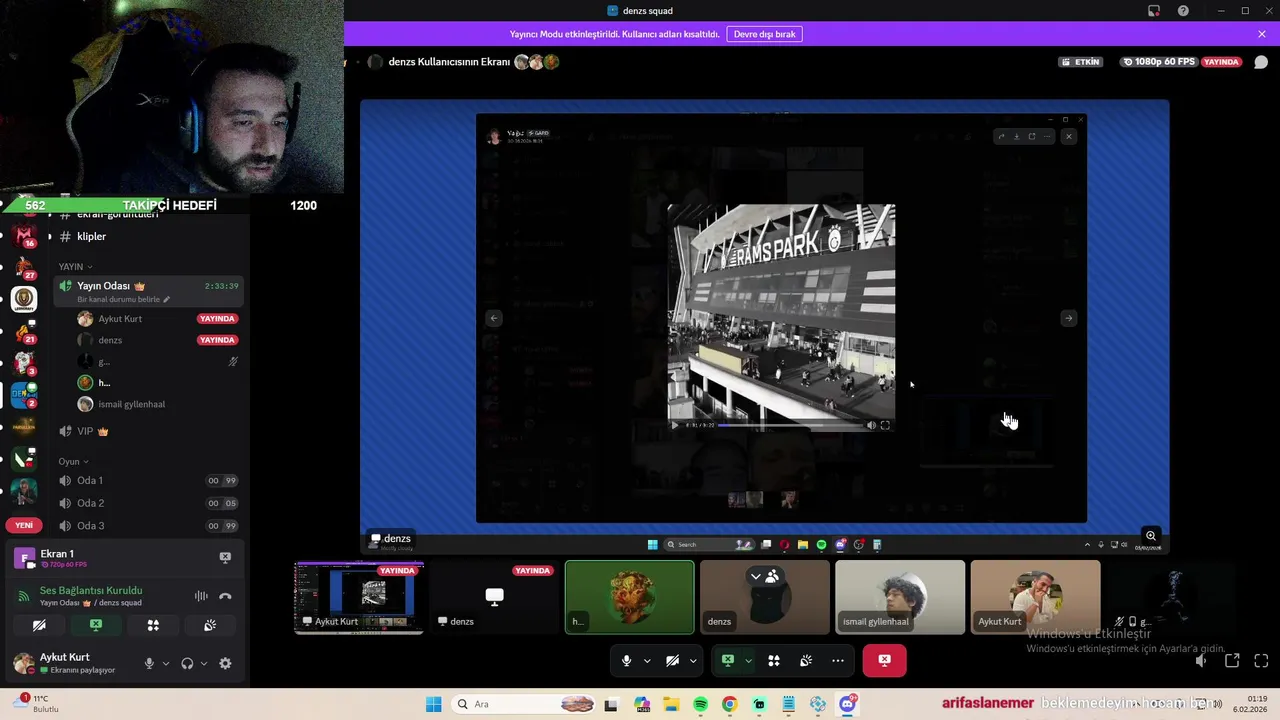Open Spotify from the taskbar
The image size is (1280, 720).
point(700,704)
